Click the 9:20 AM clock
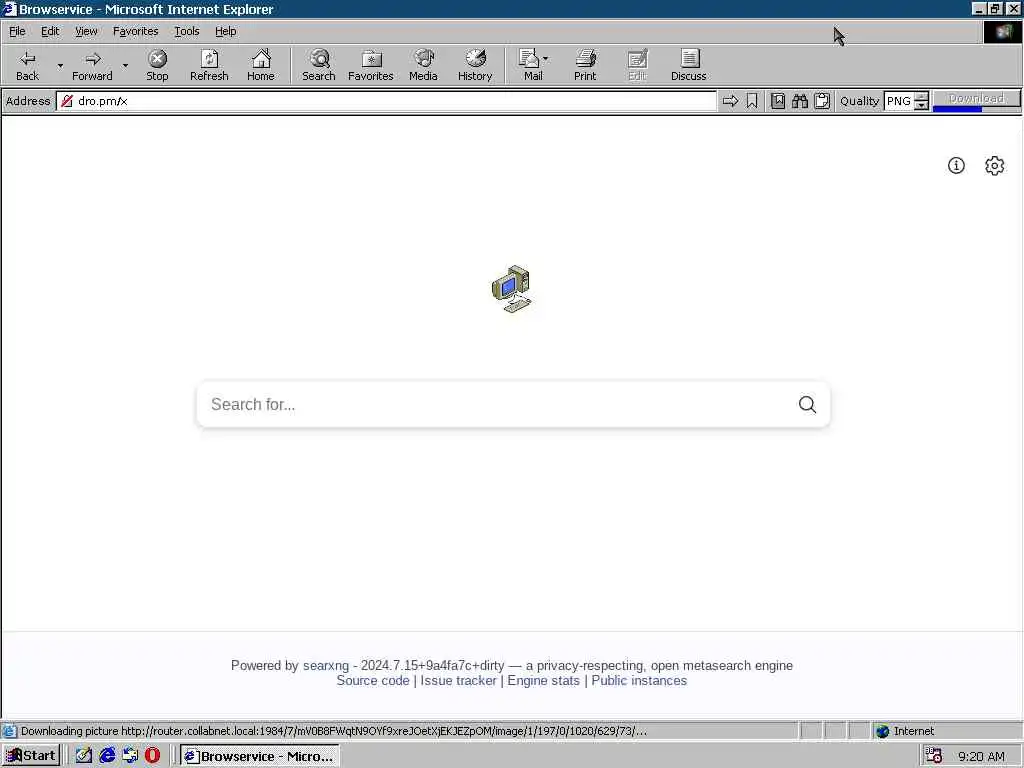 pos(982,756)
